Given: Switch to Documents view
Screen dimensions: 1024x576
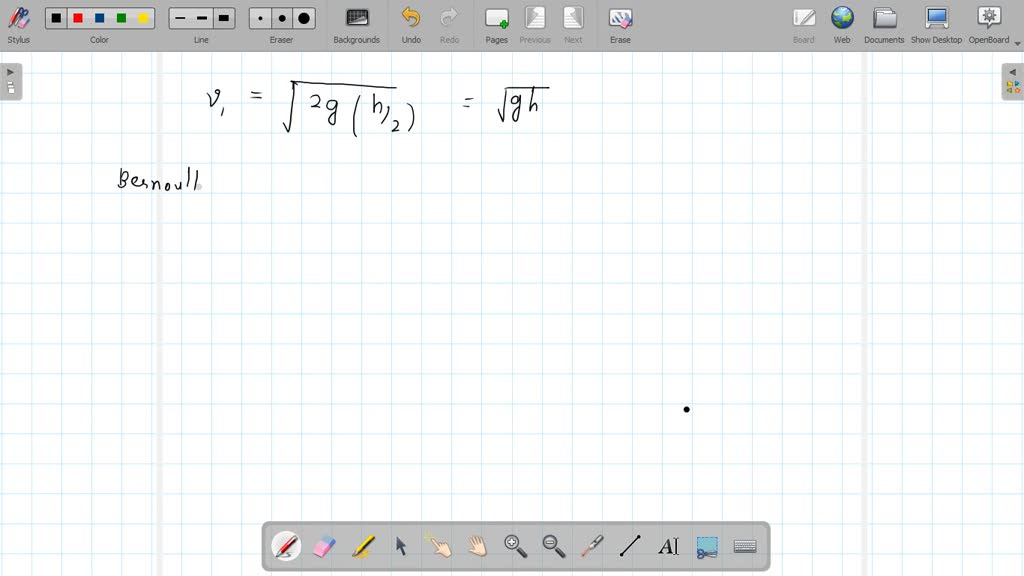Looking at the screenshot, I should (884, 23).
